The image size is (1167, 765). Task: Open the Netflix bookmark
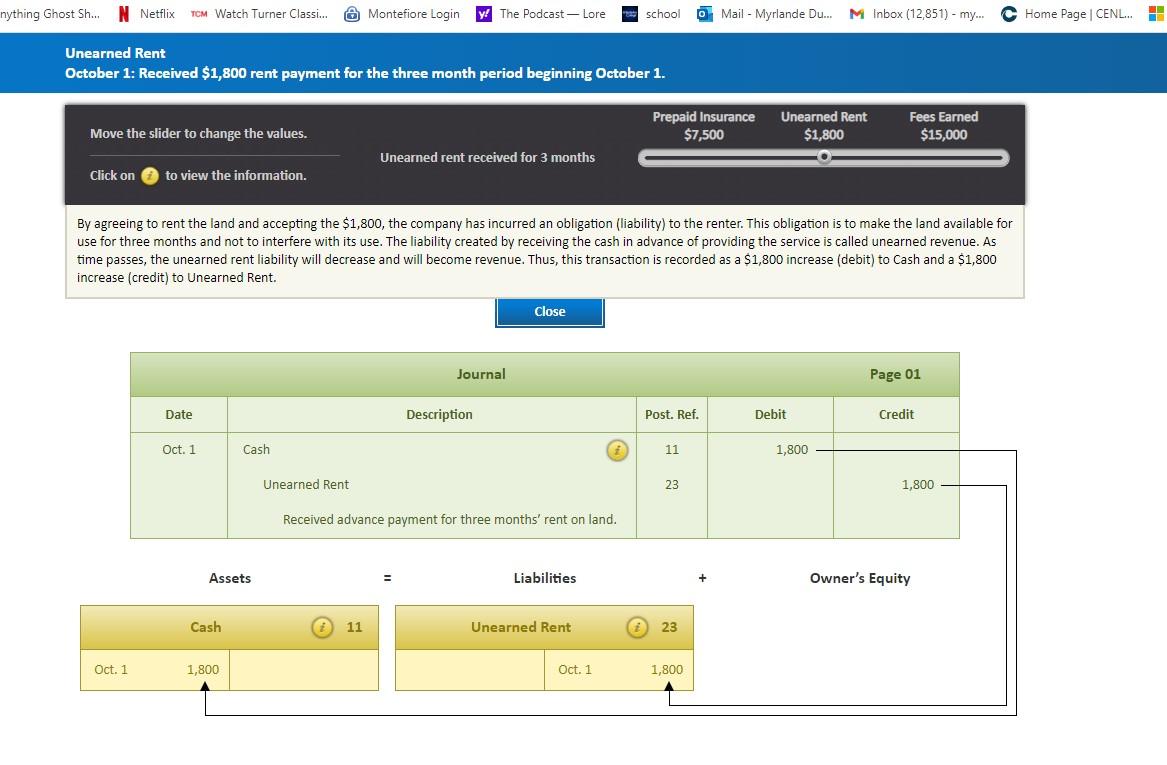click(147, 13)
